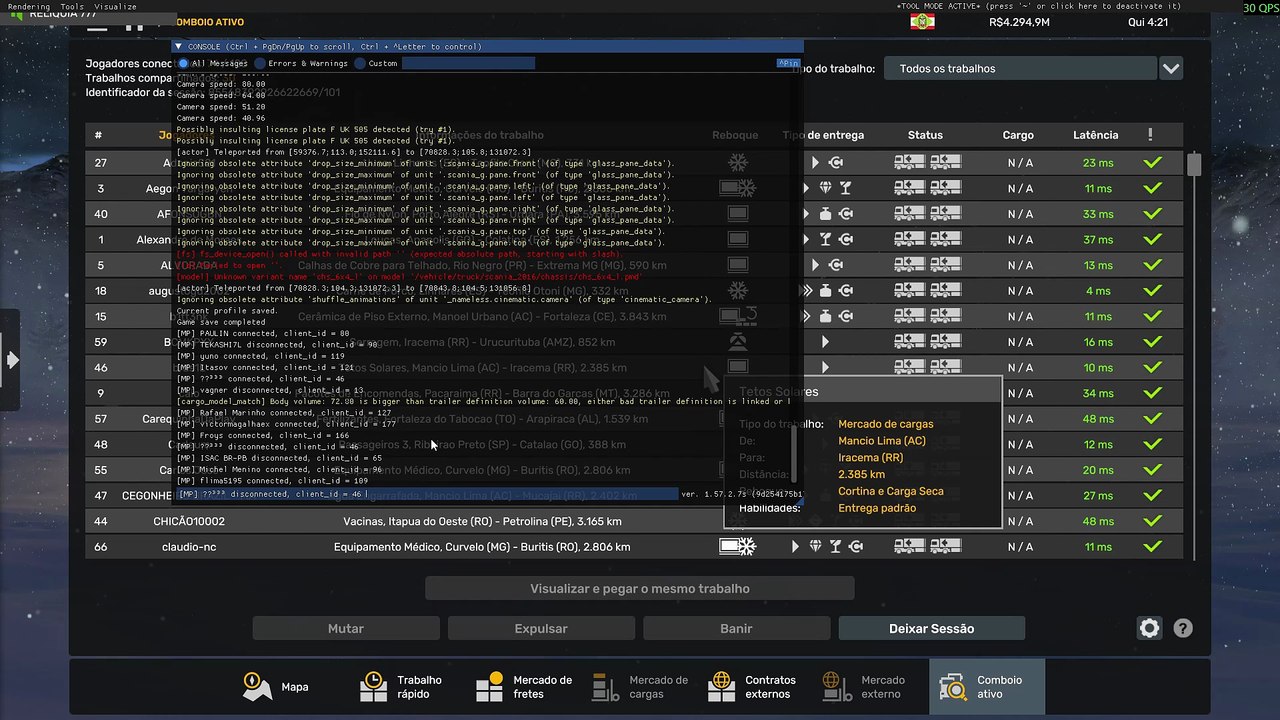This screenshot has width=1280, height=720.
Task: Open the Tools menu
Action: tap(72, 6)
